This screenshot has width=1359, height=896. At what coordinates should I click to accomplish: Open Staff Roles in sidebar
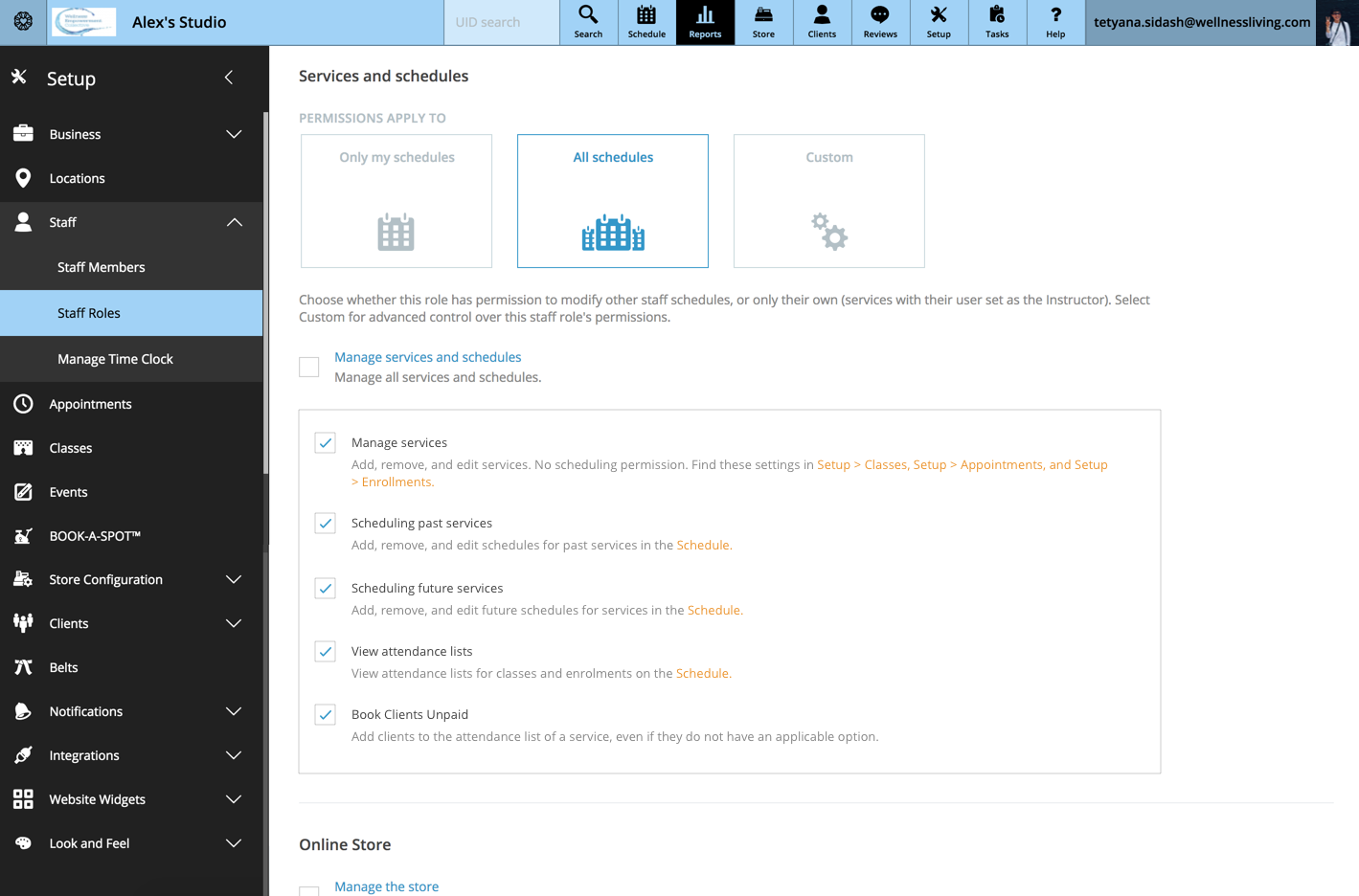[x=131, y=313]
